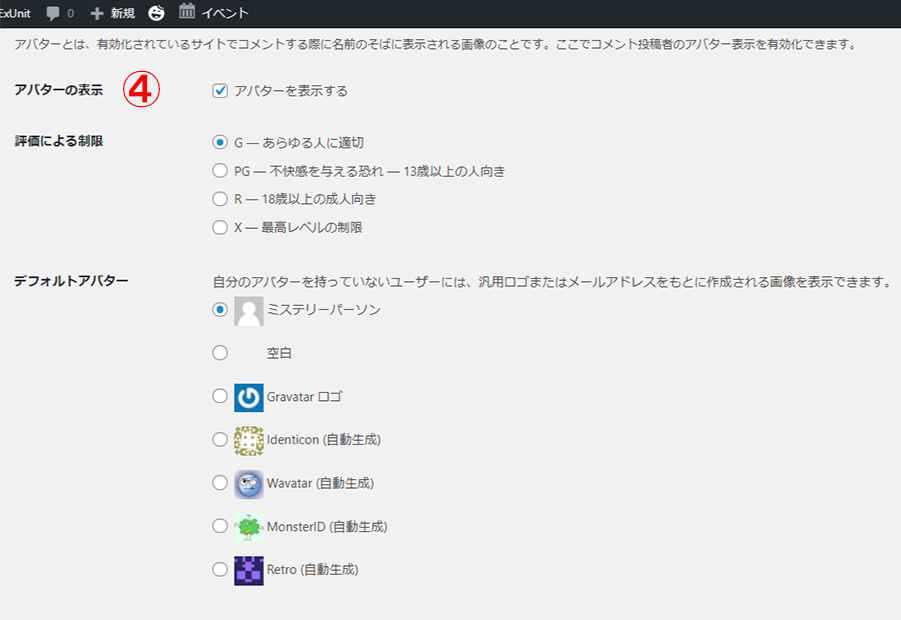Image resolution: width=901 pixels, height=620 pixels.
Task: Click the Wavatar avatar image
Action: [x=247, y=483]
